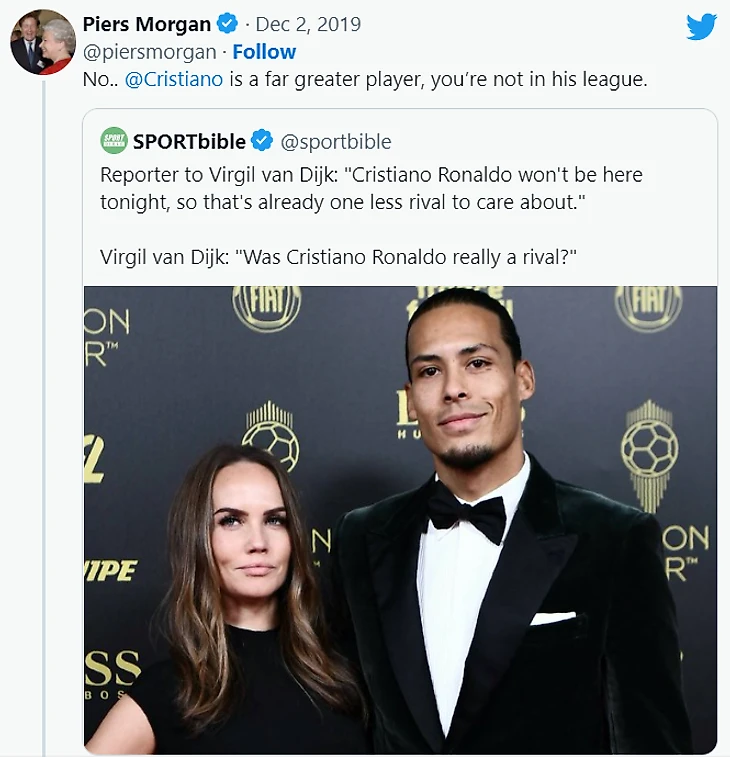
Task: Click the verified badge next to Piers Morgan
Action: (227, 24)
